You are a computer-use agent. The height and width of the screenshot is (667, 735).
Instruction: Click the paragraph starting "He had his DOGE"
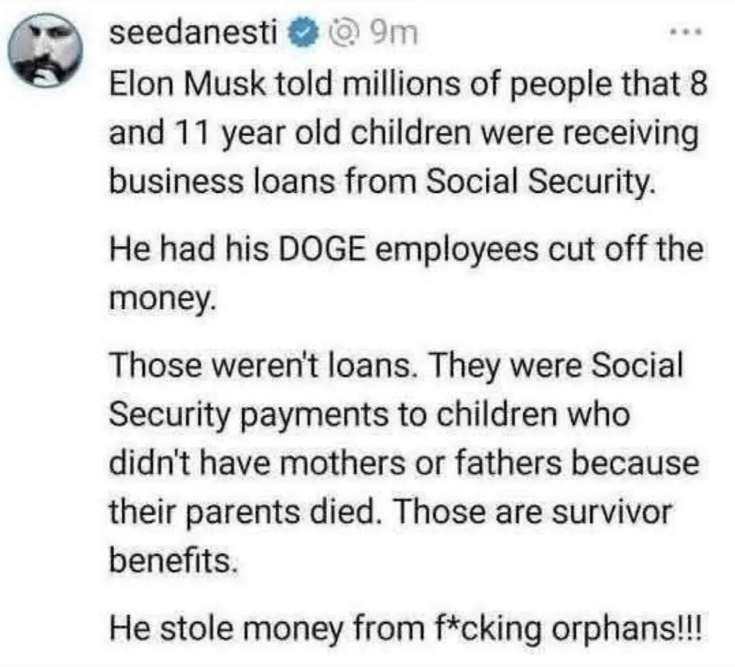pyautogui.click(x=406, y=273)
